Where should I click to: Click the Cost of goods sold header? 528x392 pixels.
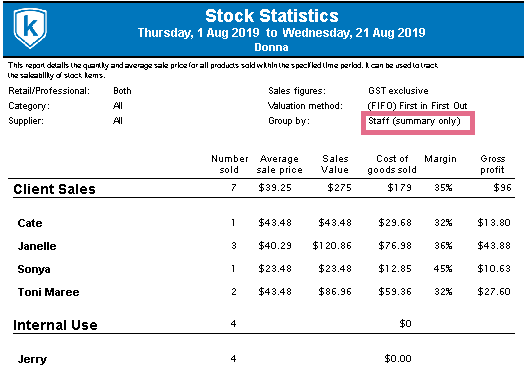point(392,164)
